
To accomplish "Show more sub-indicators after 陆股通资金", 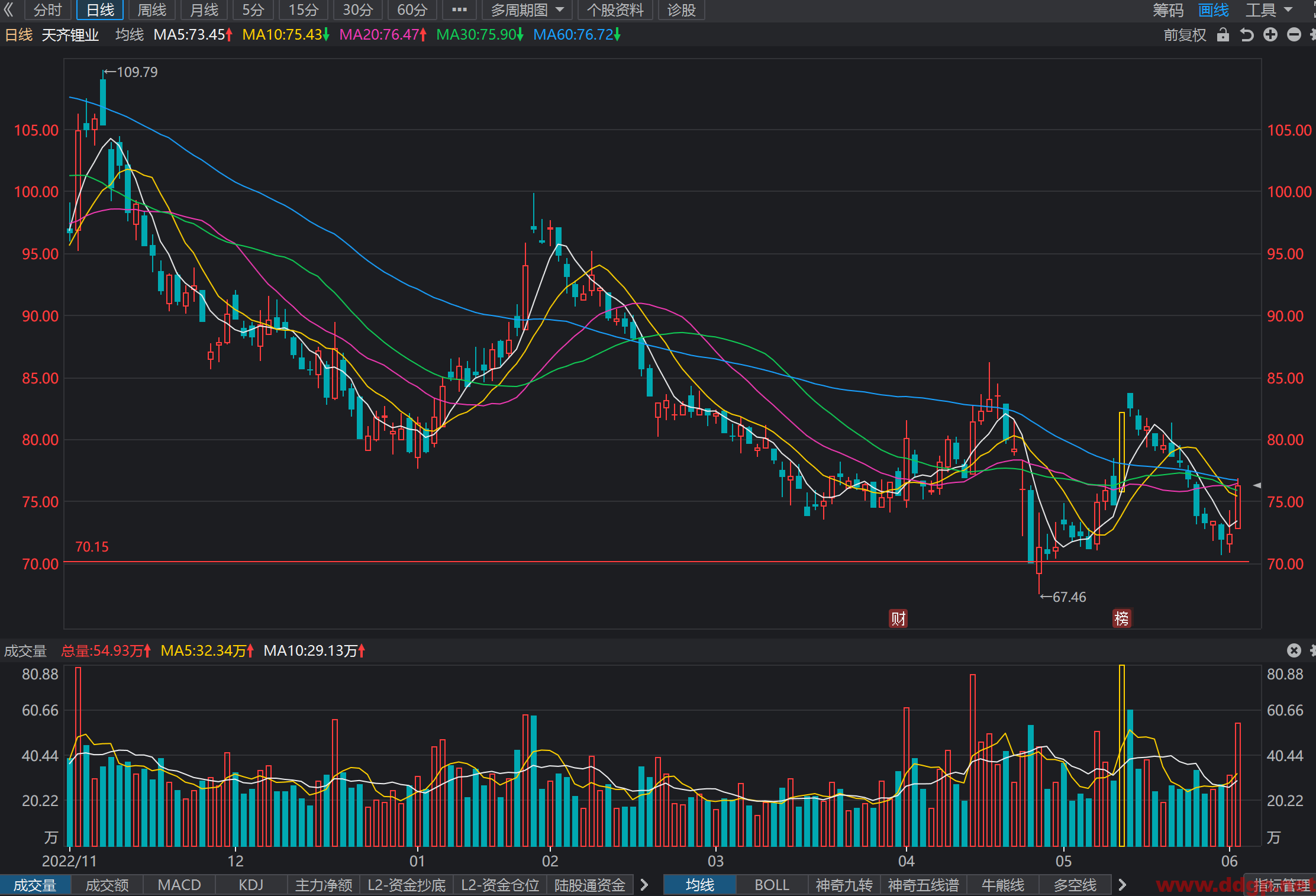I will pos(644,885).
